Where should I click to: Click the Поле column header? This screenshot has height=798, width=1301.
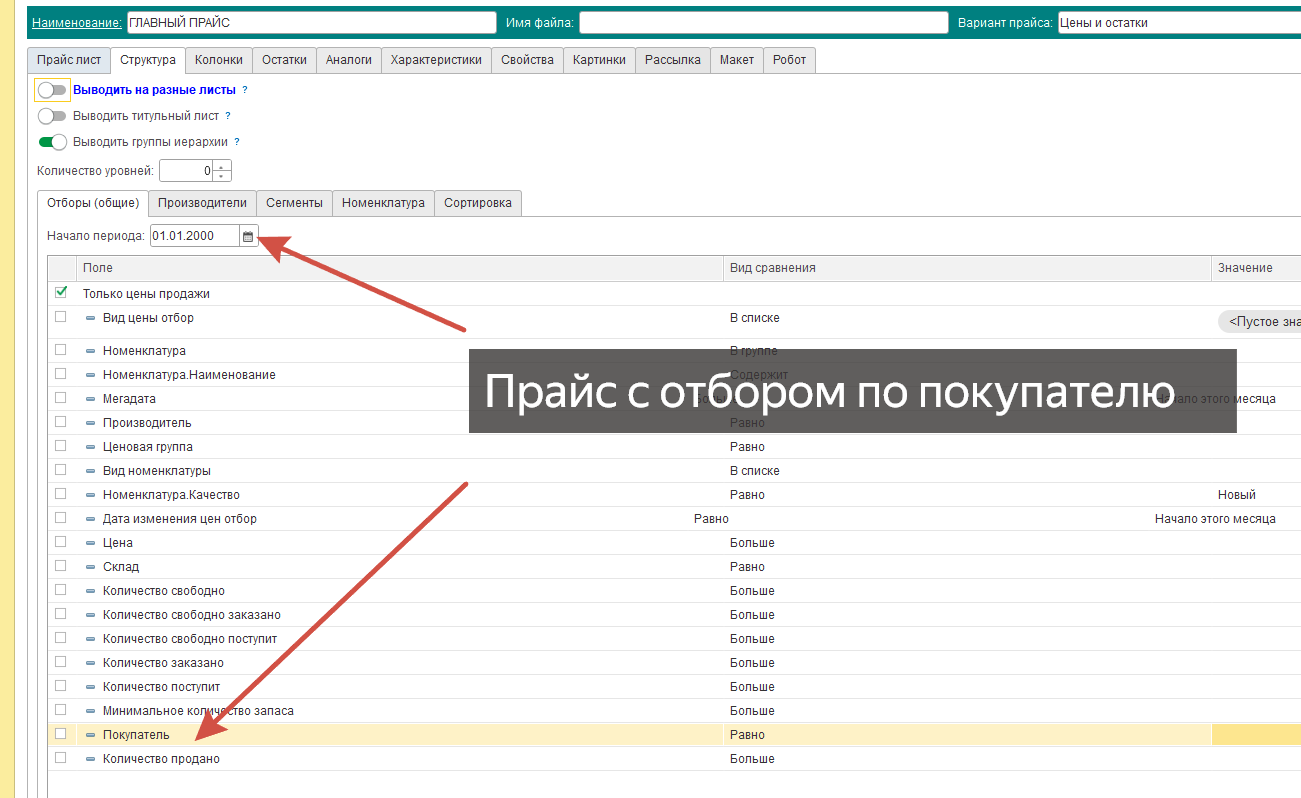(x=400, y=268)
